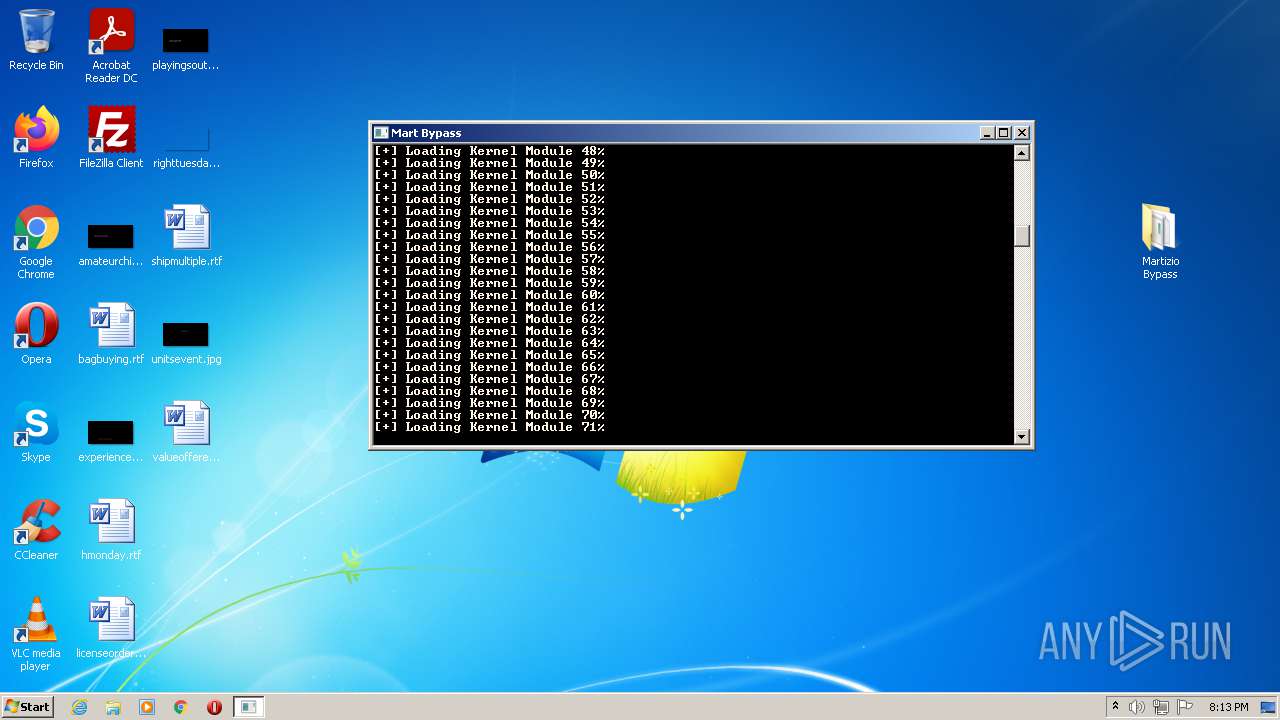Click the 'Loading Kernel Module 48%' line
The height and width of the screenshot is (720, 1280).
pos(489,151)
